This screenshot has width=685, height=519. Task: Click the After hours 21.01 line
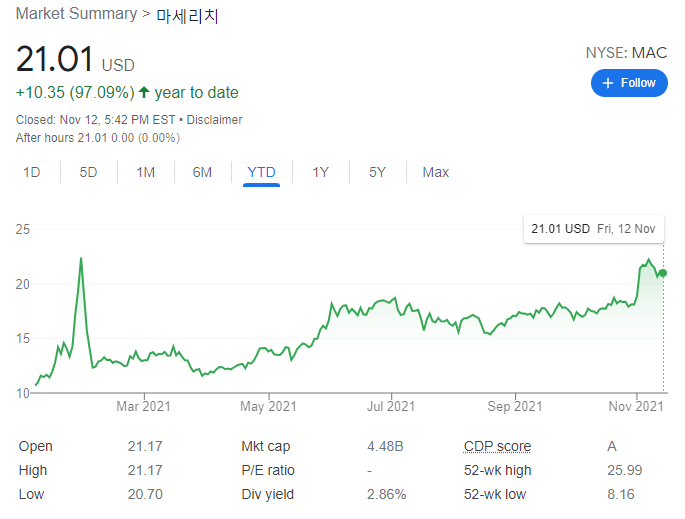coord(98,138)
